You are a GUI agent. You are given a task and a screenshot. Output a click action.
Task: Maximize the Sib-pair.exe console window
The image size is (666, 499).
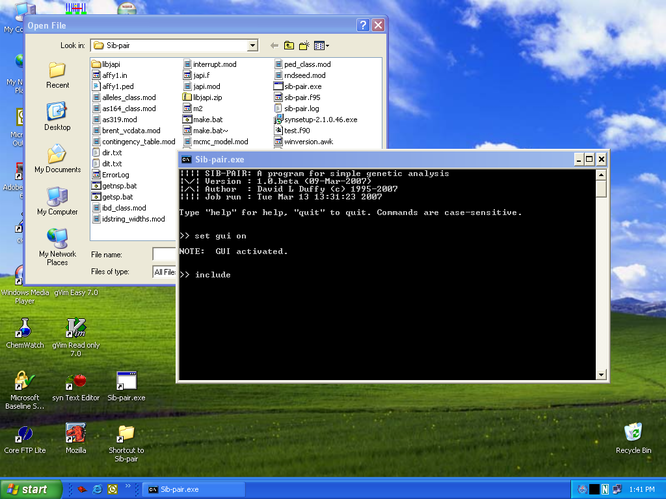click(590, 160)
